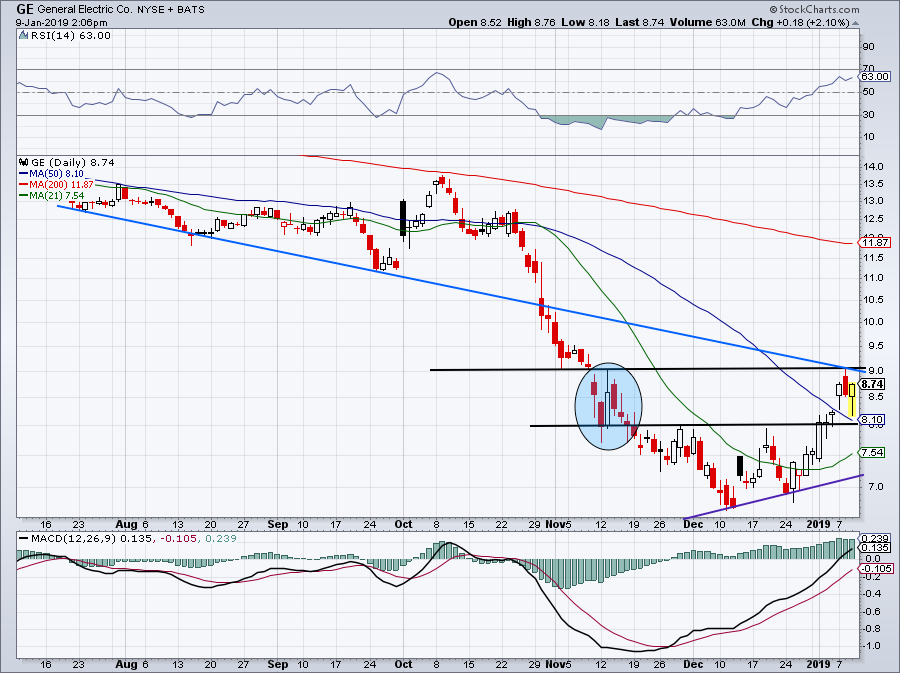
Task: Click the NYSE + BATS exchange label
Action: point(171,10)
